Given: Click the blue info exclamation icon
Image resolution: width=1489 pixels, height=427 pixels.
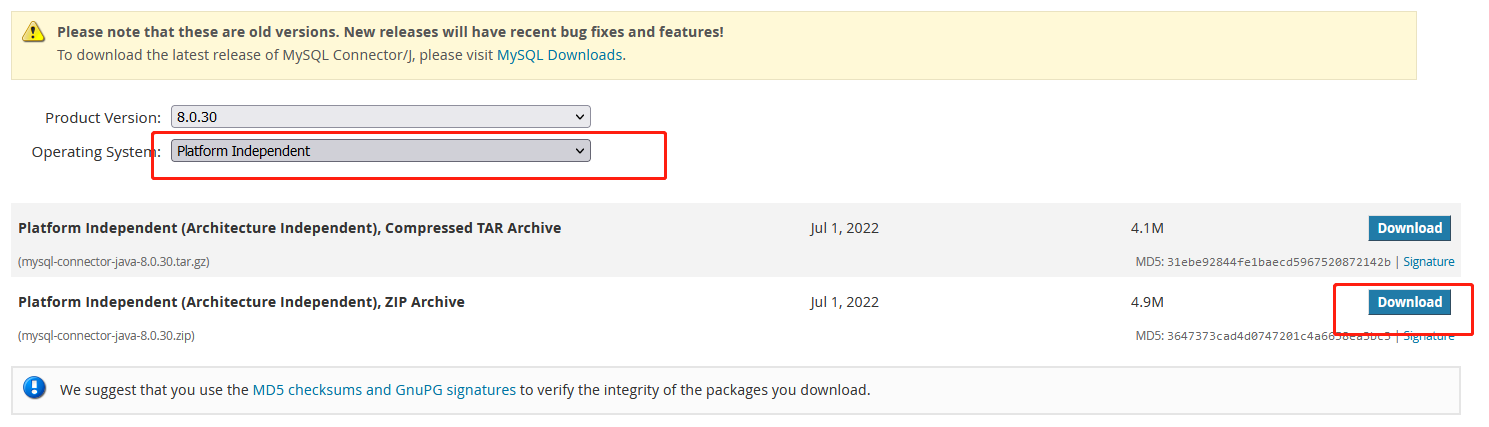Looking at the screenshot, I should [x=35, y=389].
